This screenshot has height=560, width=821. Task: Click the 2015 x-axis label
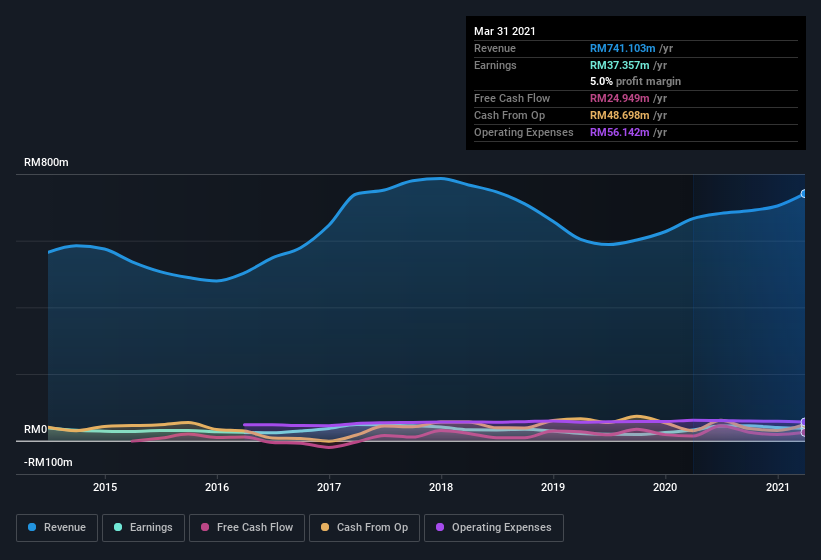(x=105, y=487)
